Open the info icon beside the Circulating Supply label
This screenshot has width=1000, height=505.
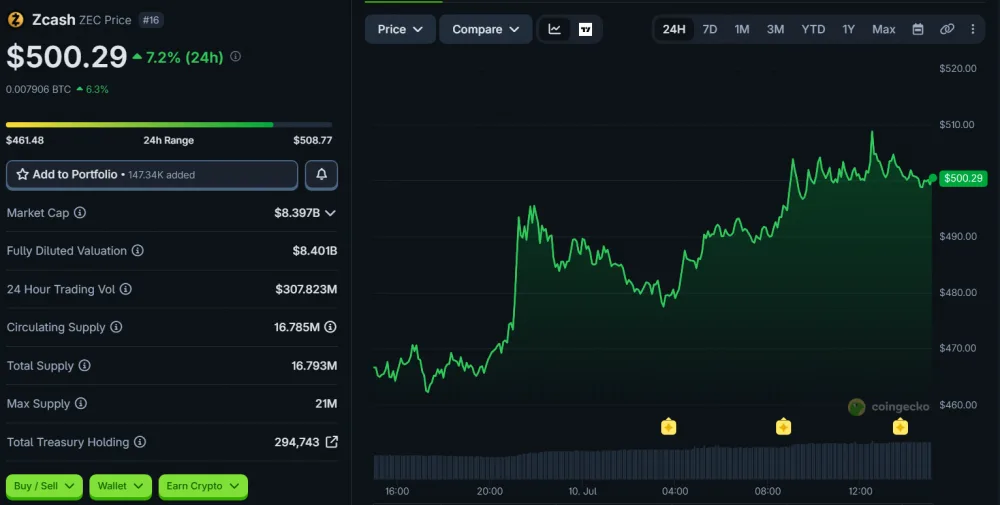[116, 327]
